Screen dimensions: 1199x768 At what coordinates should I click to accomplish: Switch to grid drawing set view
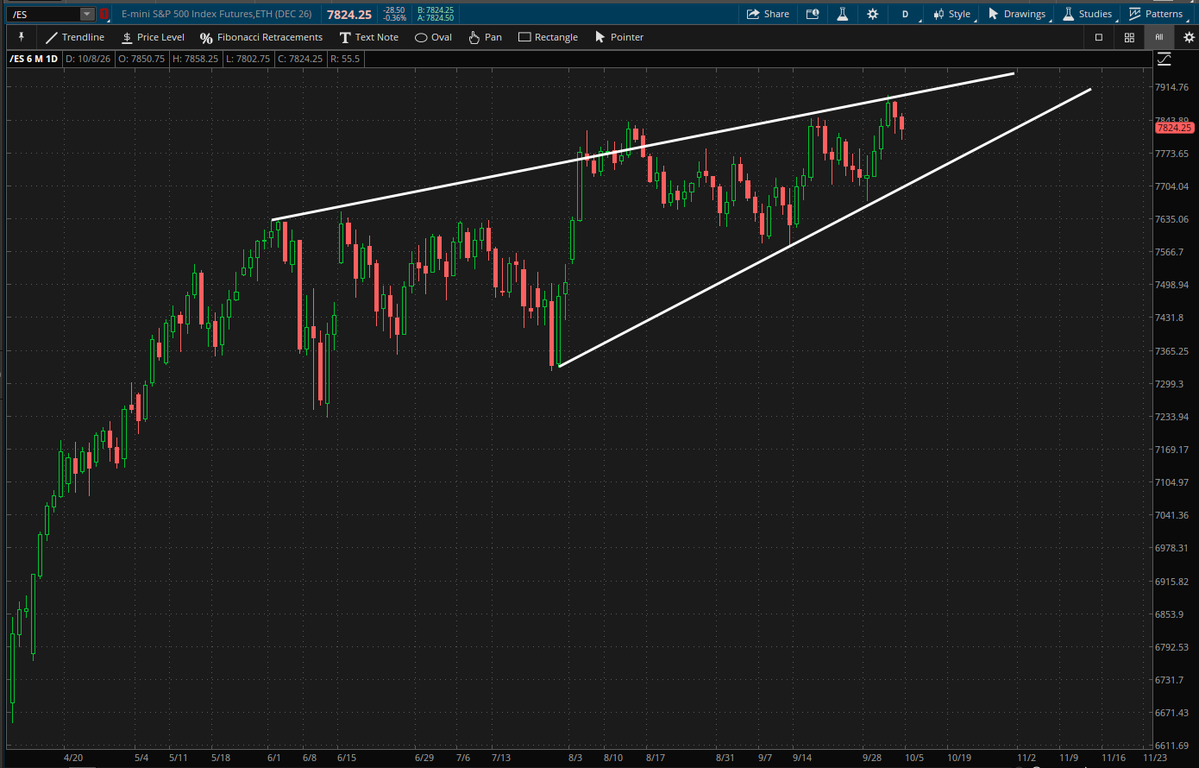pos(1129,37)
